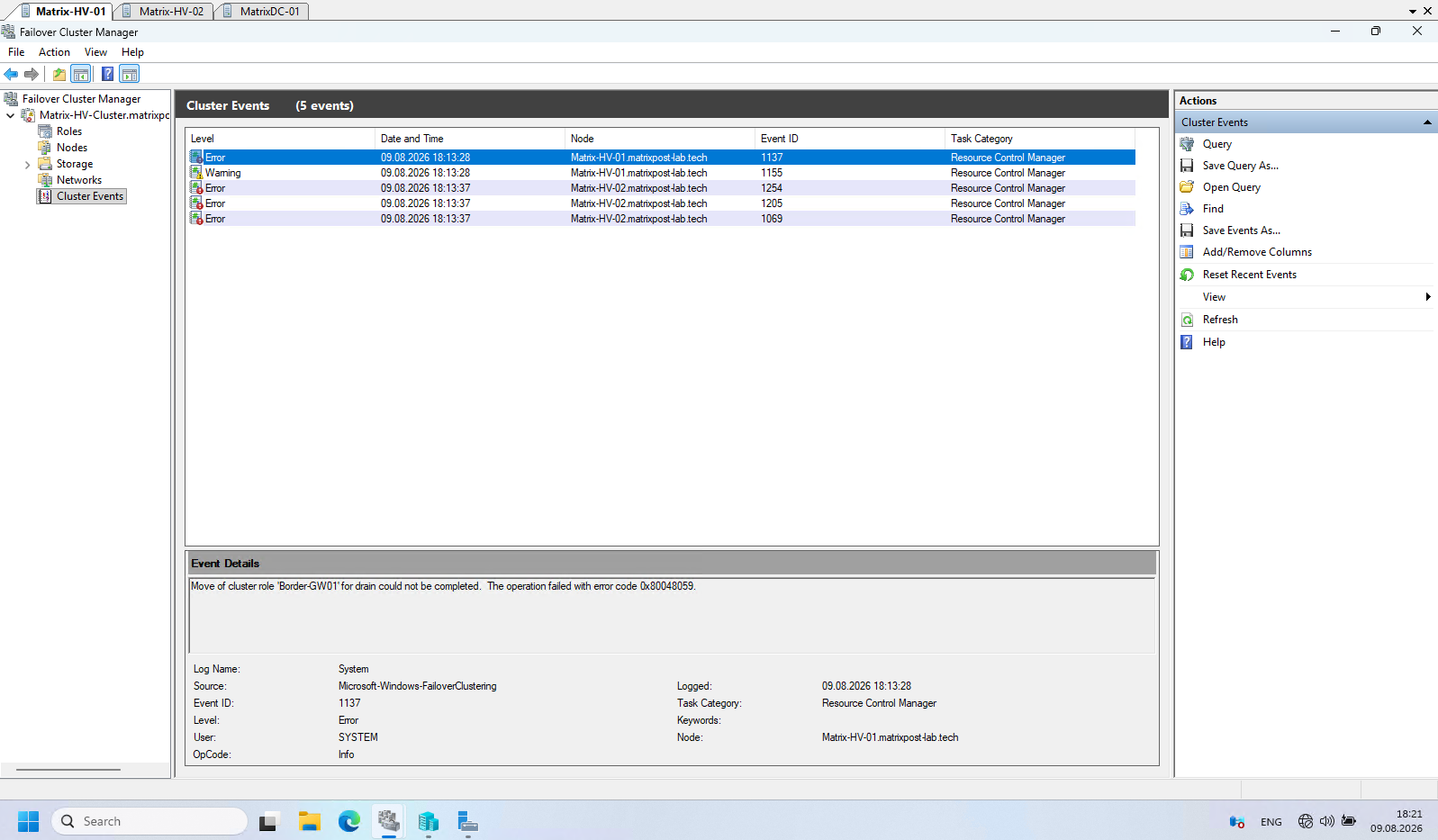Select the Warning event with ID 1155
The width and height of the screenshot is (1438, 840).
pyautogui.click(x=661, y=173)
